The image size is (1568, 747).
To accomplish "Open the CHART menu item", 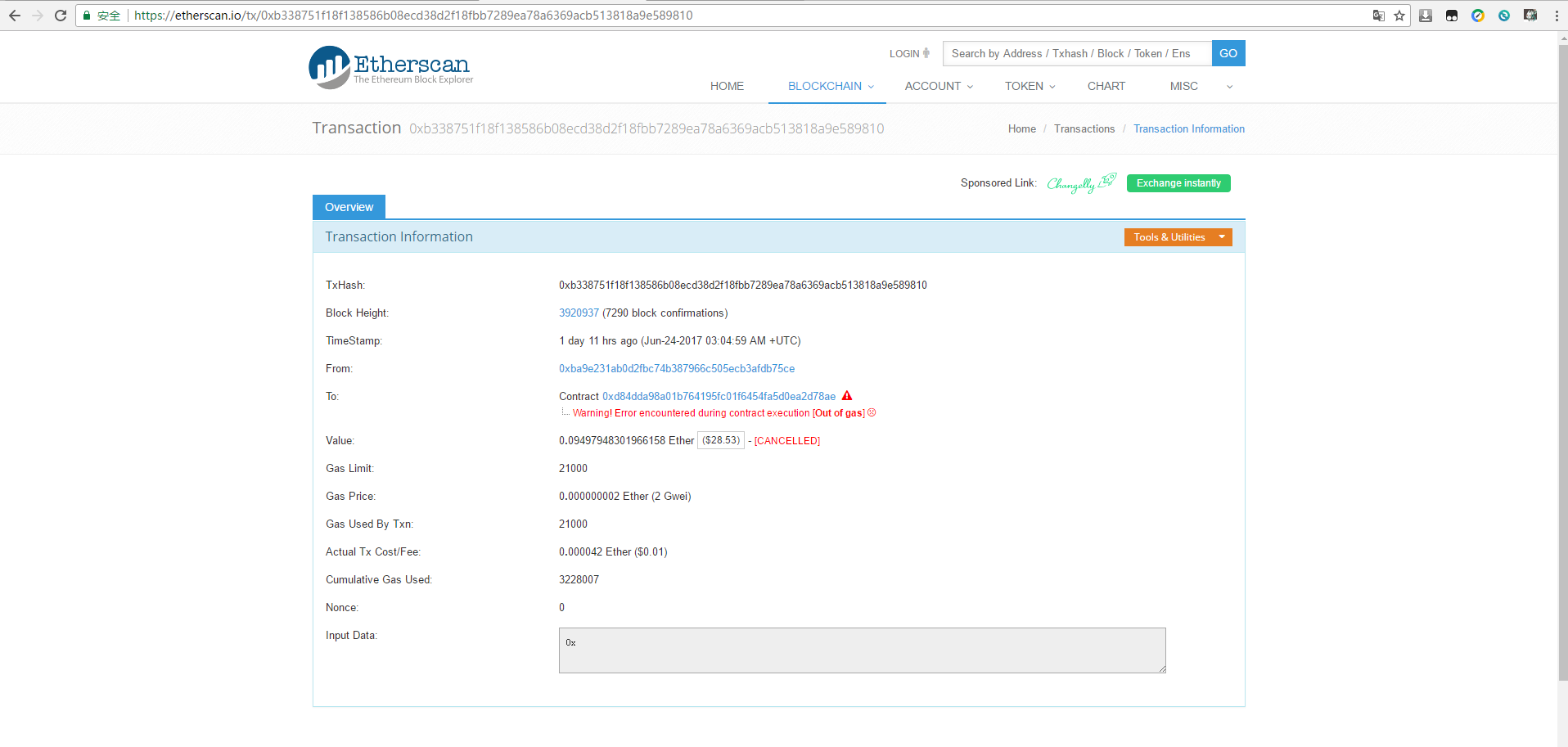I will [x=1106, y=86].
